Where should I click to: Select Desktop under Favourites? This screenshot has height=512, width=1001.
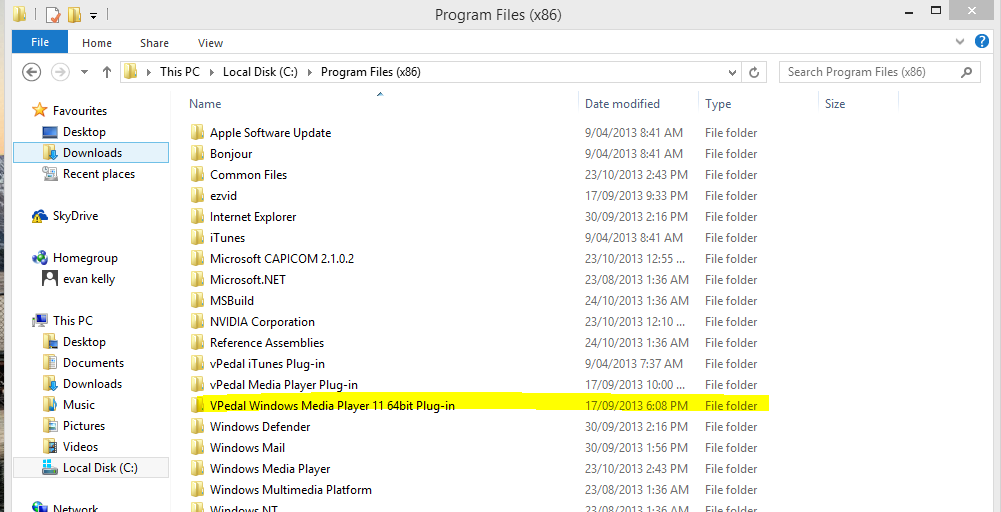click(84, 132)
